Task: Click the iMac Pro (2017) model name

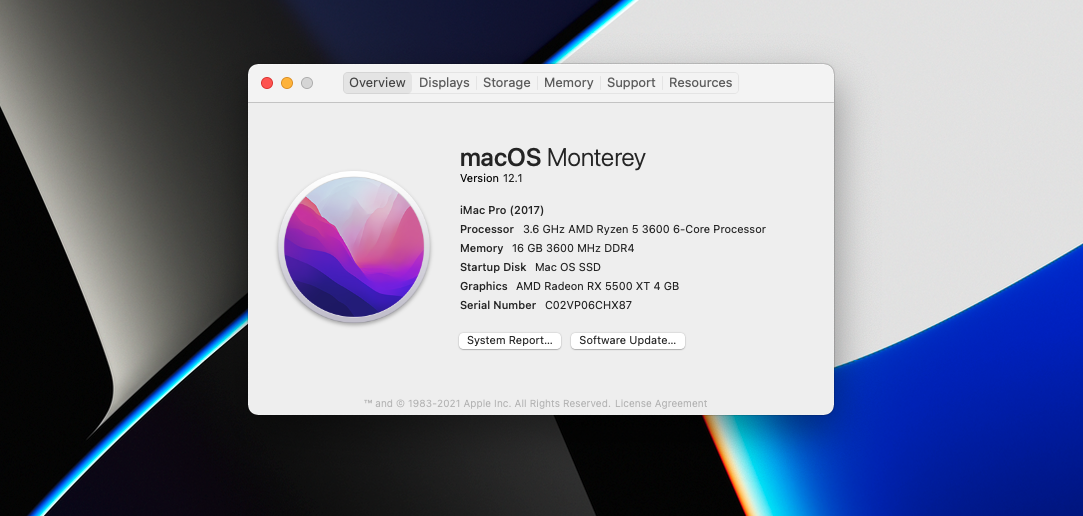Action: pos(501,210)
